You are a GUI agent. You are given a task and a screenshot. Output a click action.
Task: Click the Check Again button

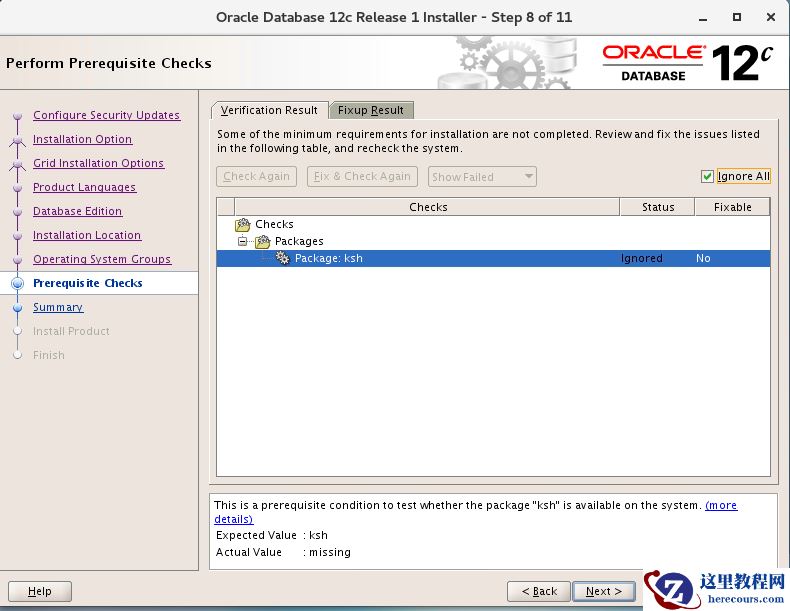pos(256,176)
